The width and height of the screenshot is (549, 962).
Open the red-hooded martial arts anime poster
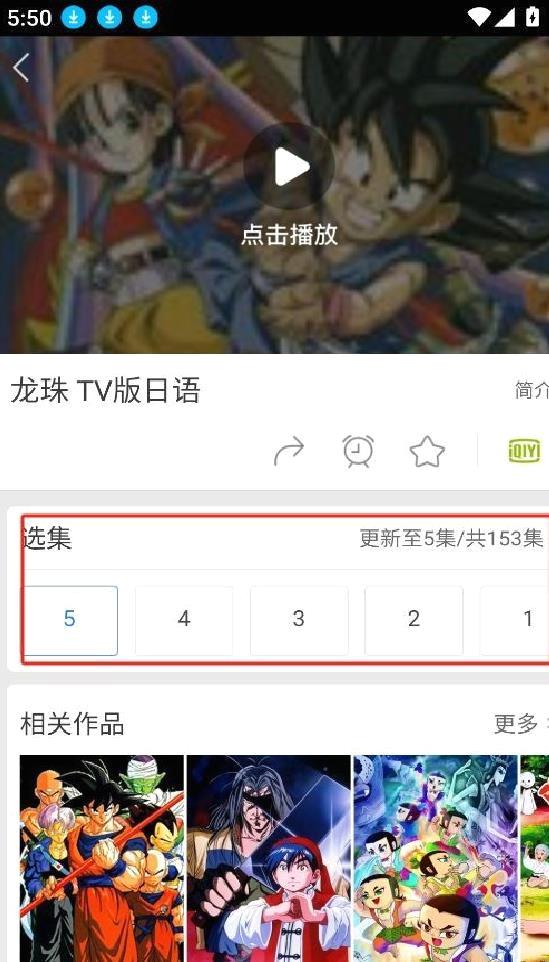click(269, 858)
